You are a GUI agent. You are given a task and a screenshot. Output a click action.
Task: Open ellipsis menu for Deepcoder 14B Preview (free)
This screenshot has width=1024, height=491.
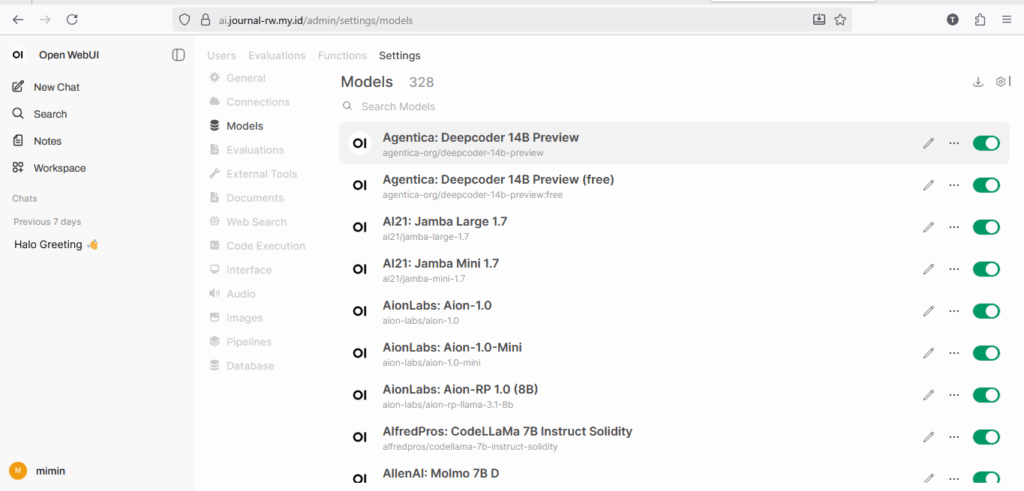pos(954,185)
